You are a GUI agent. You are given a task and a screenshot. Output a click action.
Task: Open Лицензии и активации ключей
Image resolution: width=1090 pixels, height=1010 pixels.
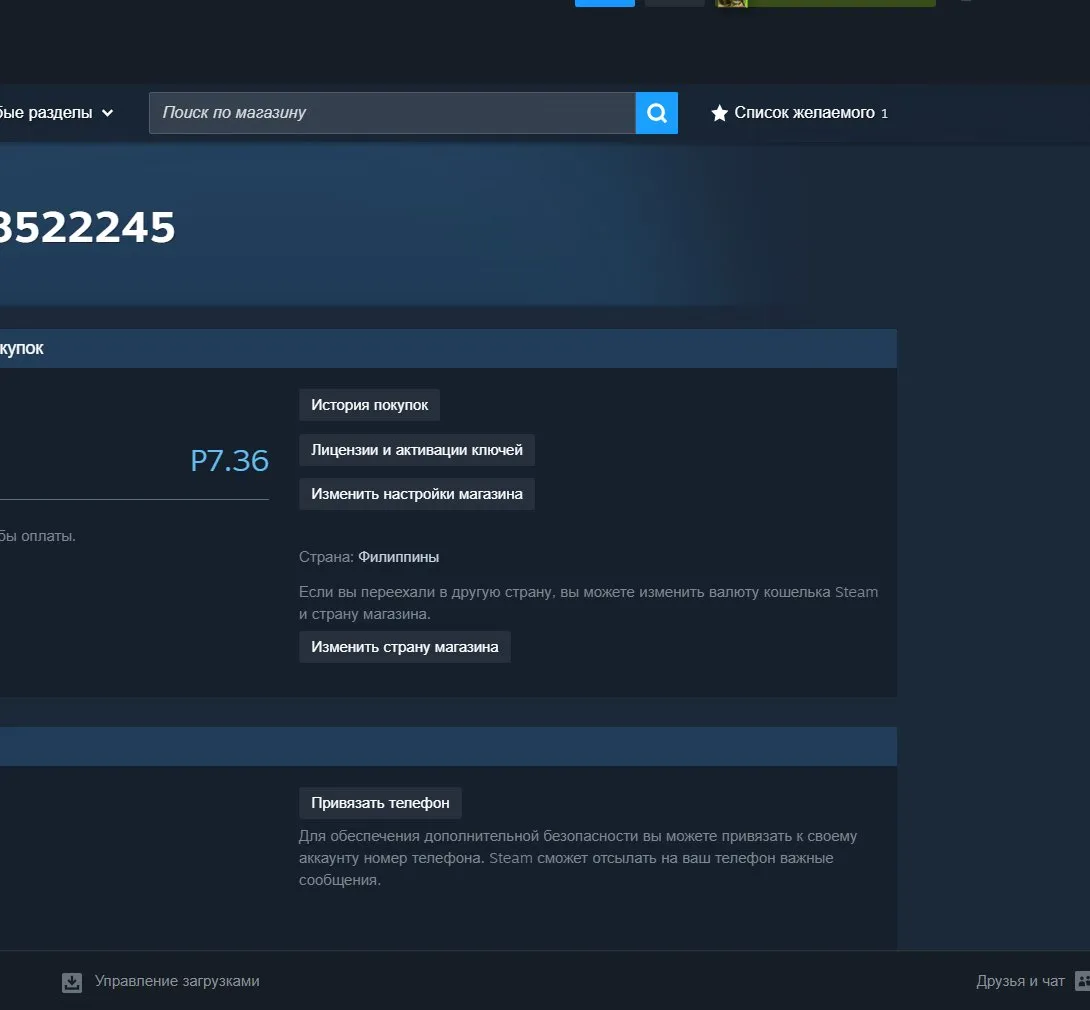(416, 450)
